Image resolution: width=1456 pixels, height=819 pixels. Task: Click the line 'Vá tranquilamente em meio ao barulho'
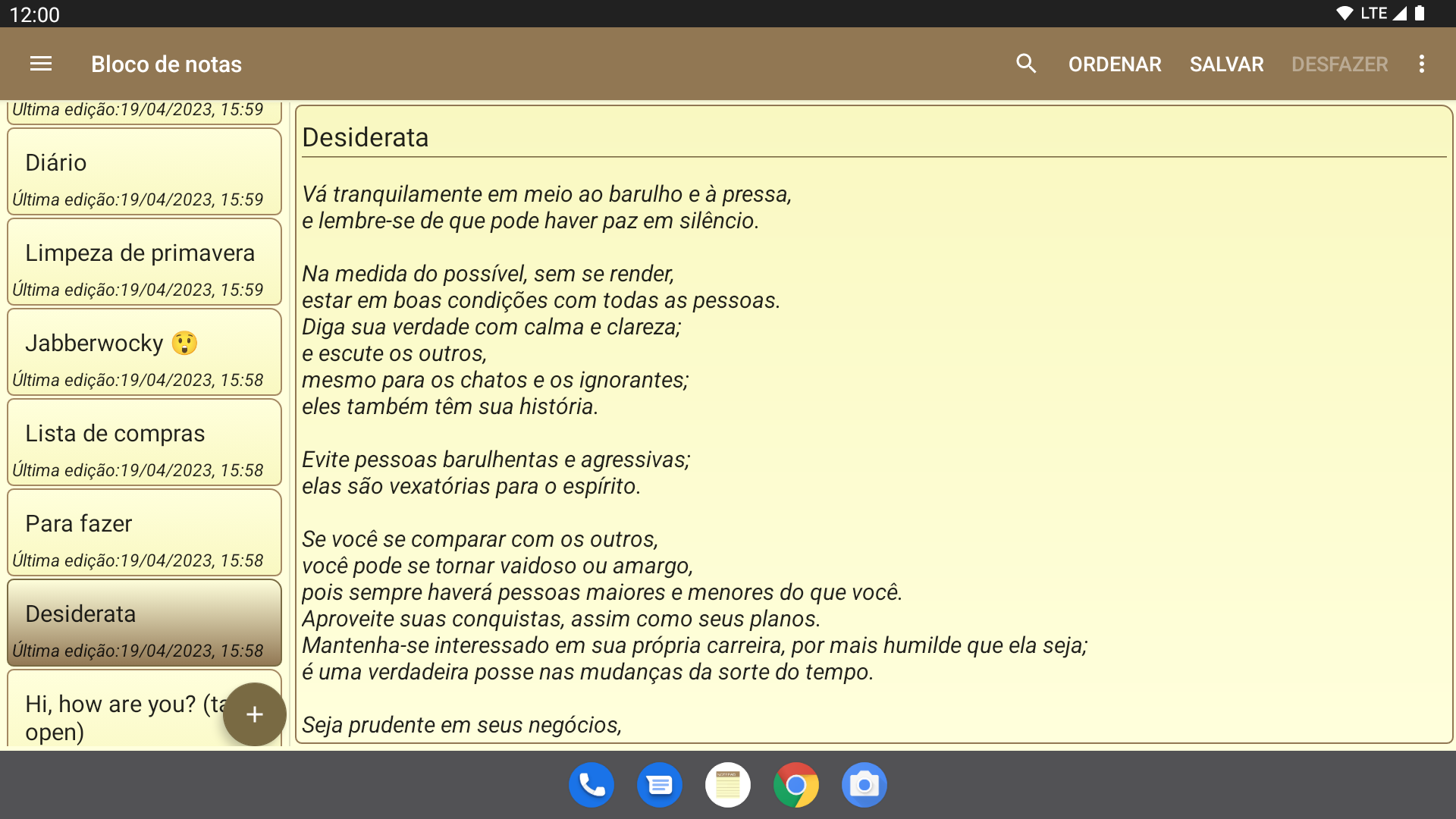(x=547, y=194)
